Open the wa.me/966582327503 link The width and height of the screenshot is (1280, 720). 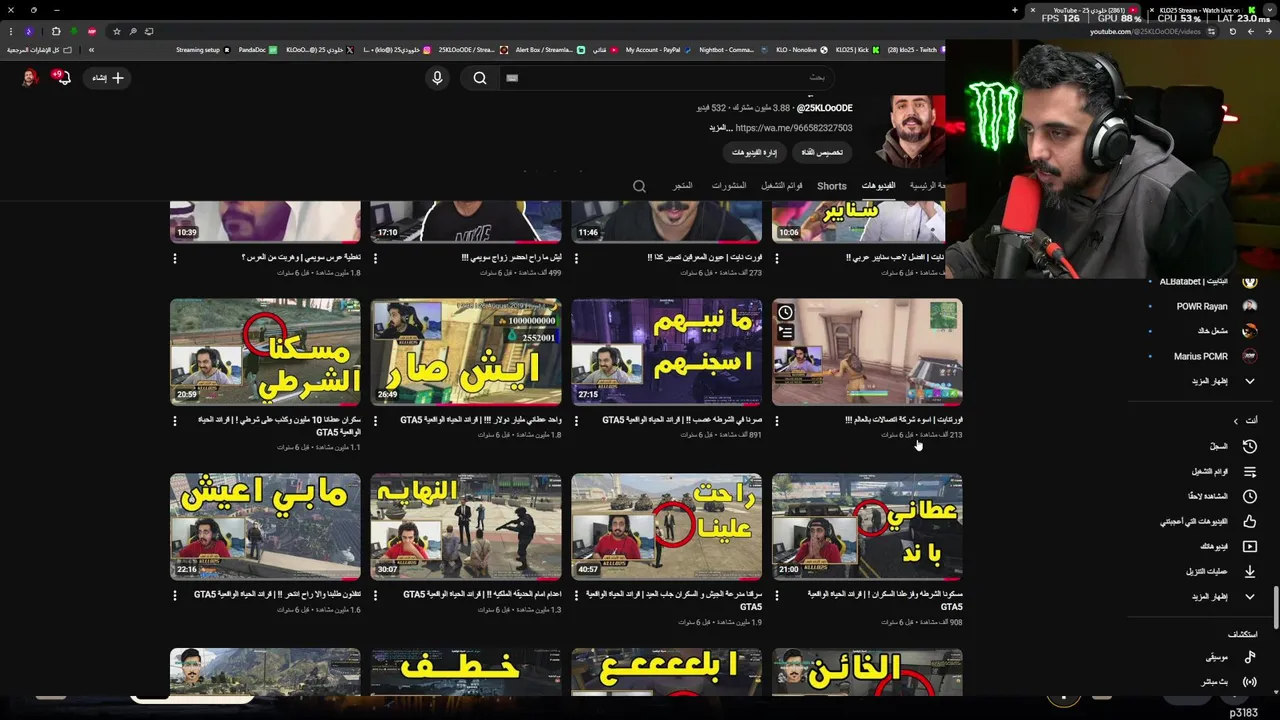click(x=794, y=128)
